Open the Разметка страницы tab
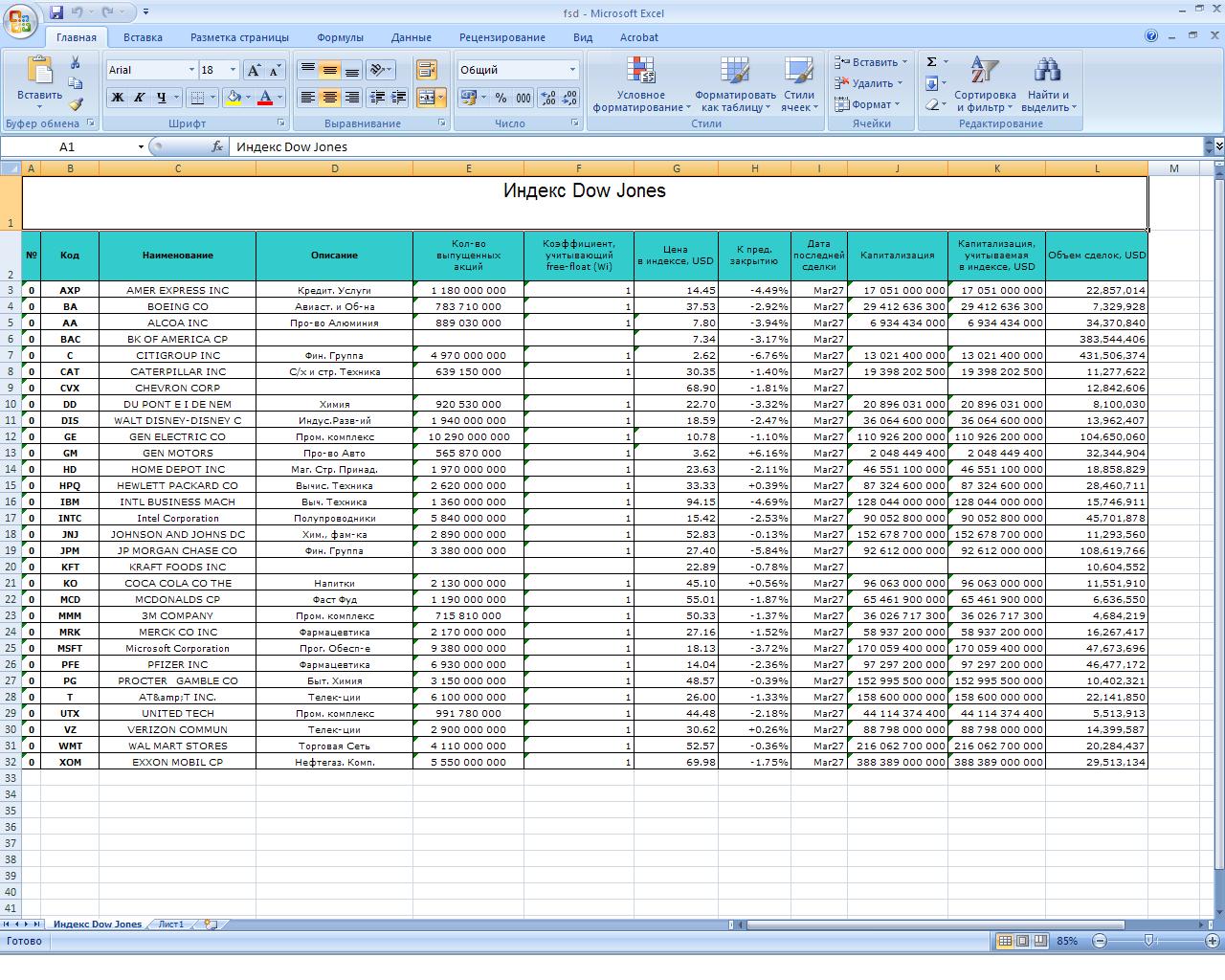1225x980 pixels. tap(239, 37)
